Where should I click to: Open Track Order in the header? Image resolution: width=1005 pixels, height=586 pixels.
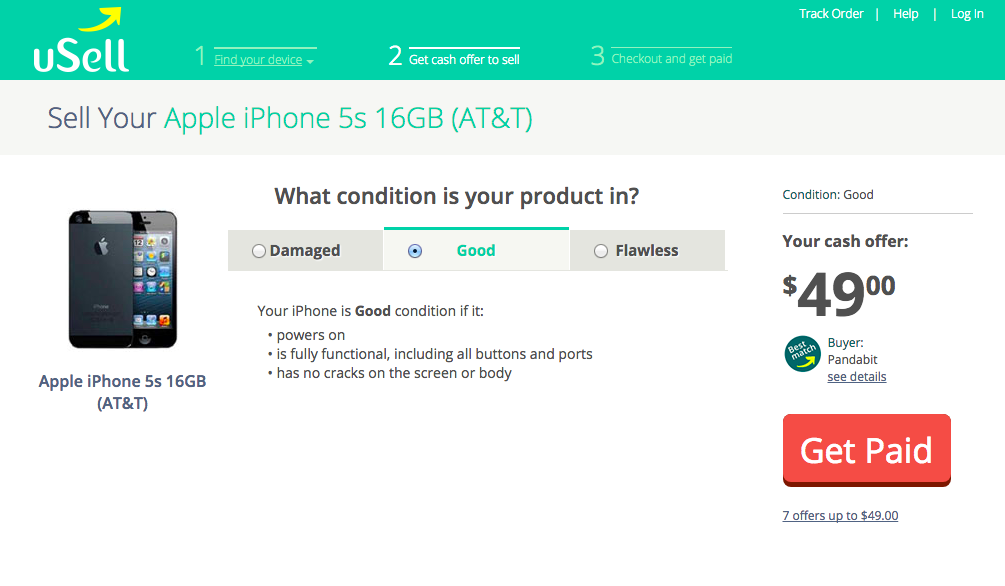coord(831,13)
